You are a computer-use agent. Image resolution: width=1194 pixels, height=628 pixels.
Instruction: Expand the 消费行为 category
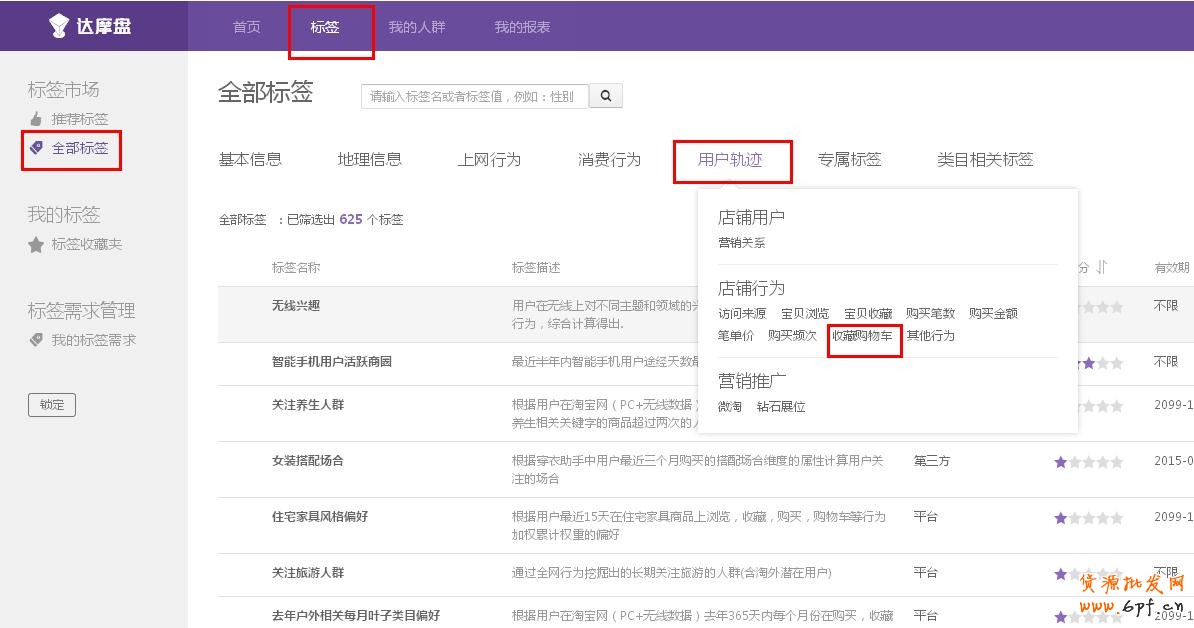coord(609,160)
